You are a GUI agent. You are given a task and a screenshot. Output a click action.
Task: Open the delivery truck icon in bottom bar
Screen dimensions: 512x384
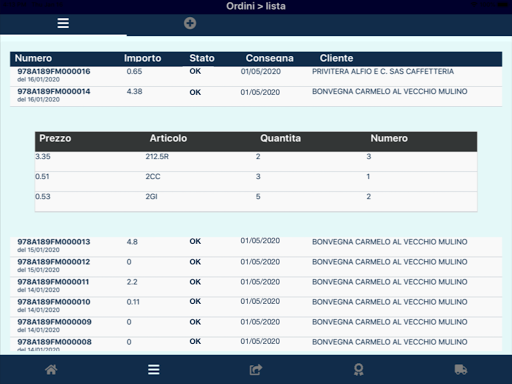click(x=461, y=369)
